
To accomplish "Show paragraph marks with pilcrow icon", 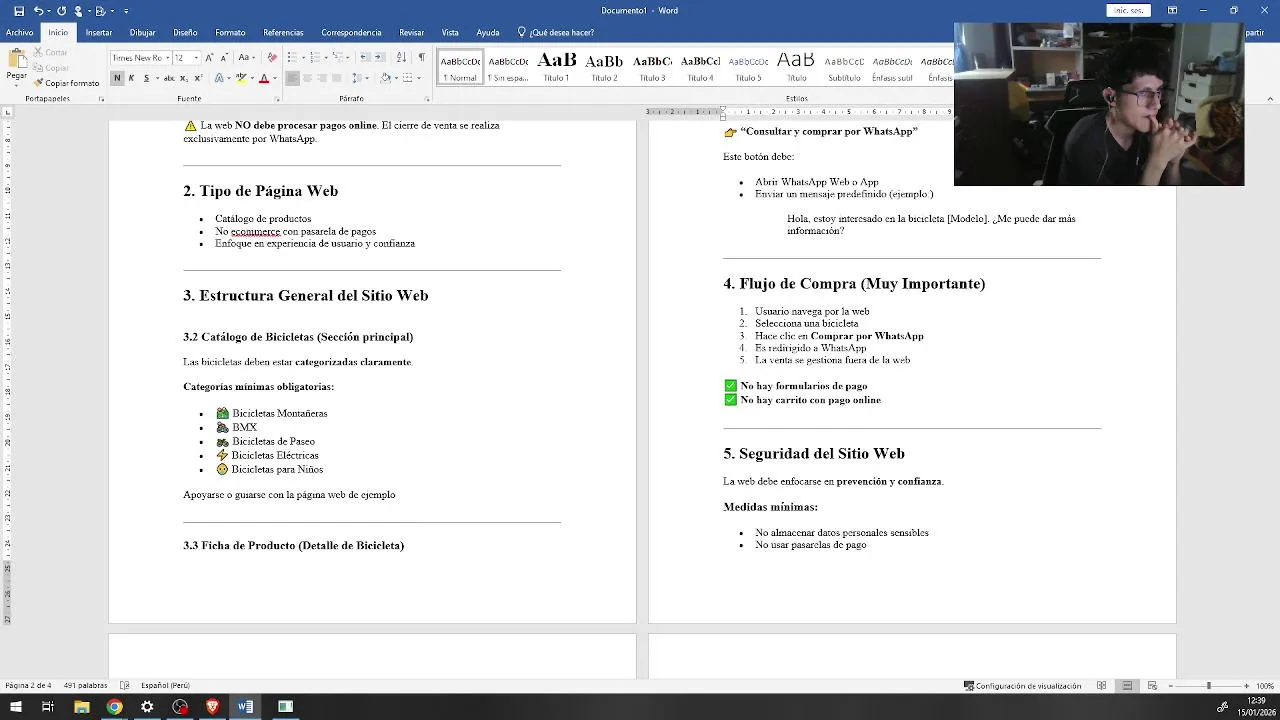I will 422,57.
